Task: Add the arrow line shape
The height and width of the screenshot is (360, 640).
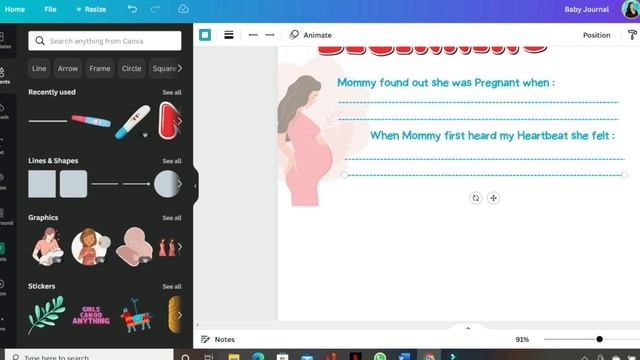Action: (x=136, y=184)
